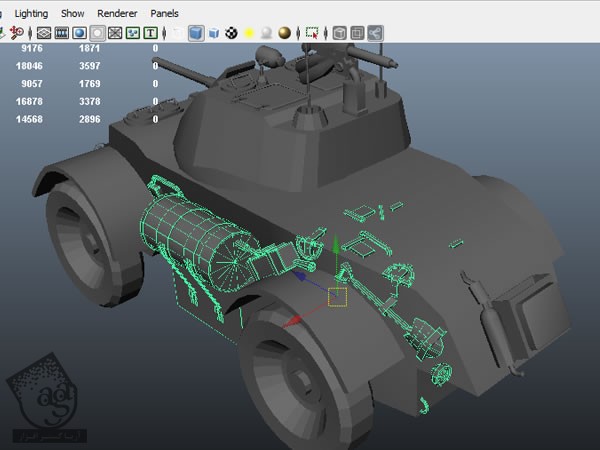Open the Show menu

[x=73, y=14]
